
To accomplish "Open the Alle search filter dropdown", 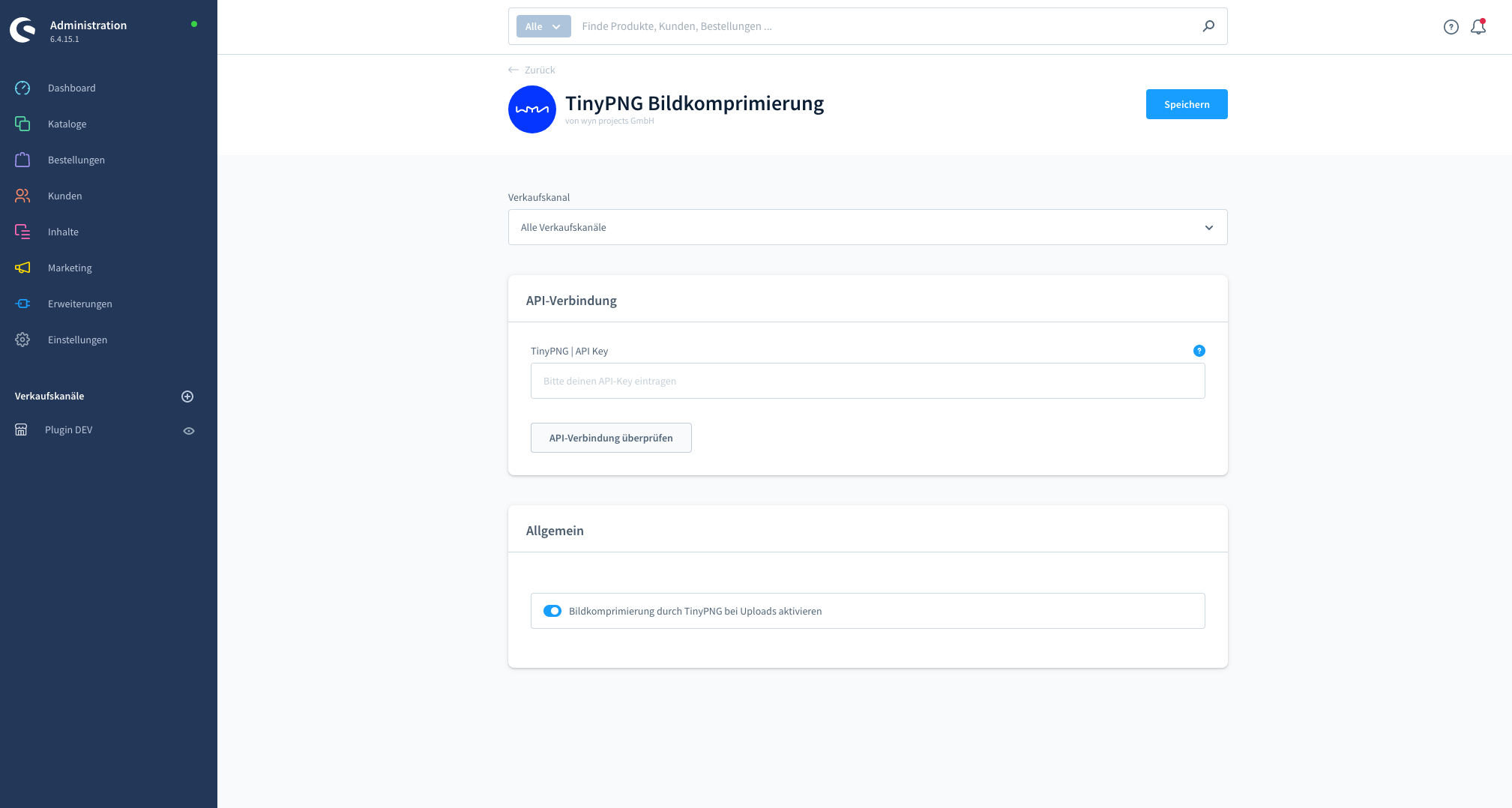I will pos(543,26).
